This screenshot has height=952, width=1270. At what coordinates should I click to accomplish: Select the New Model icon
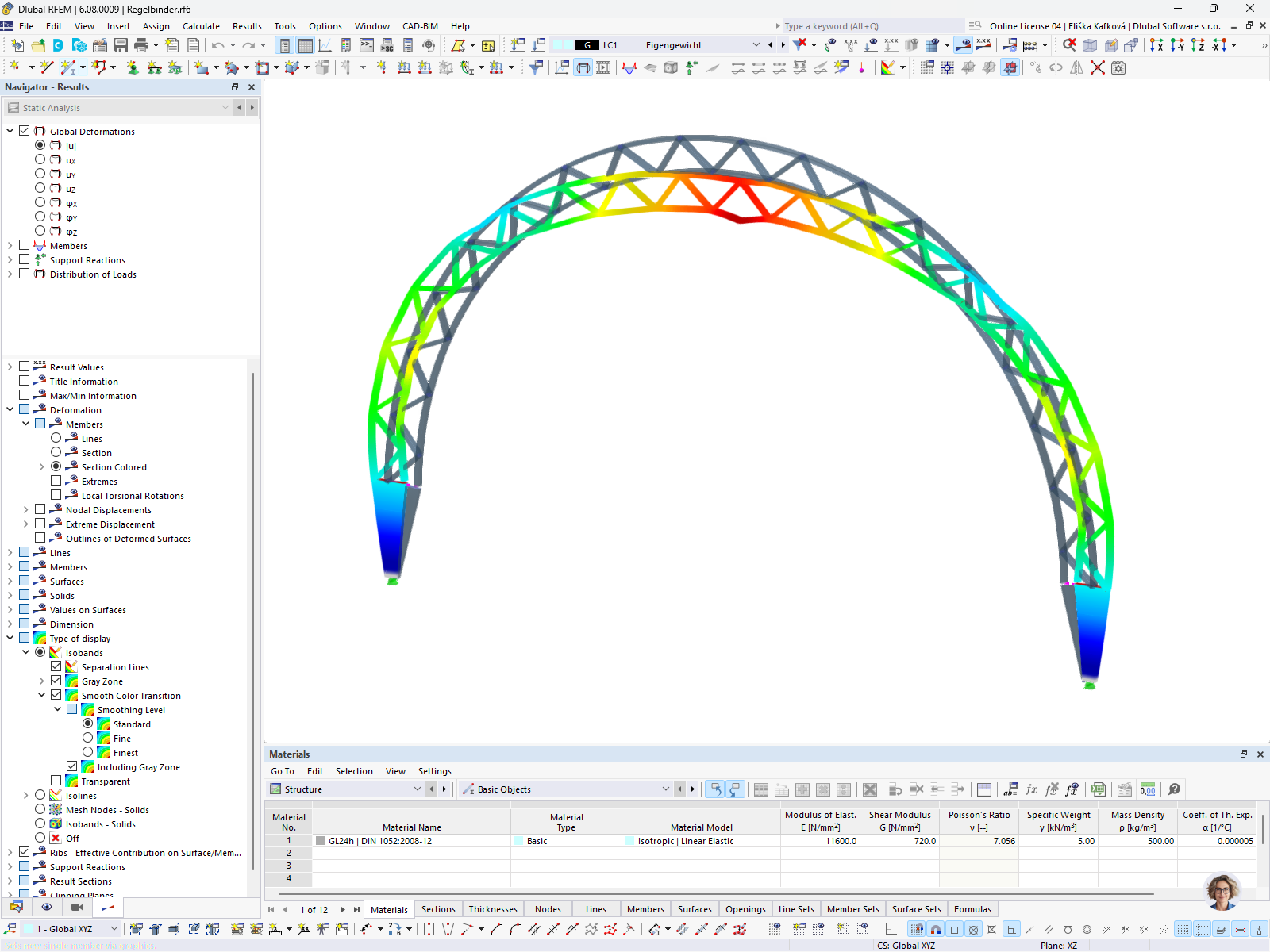coord(17,45)
